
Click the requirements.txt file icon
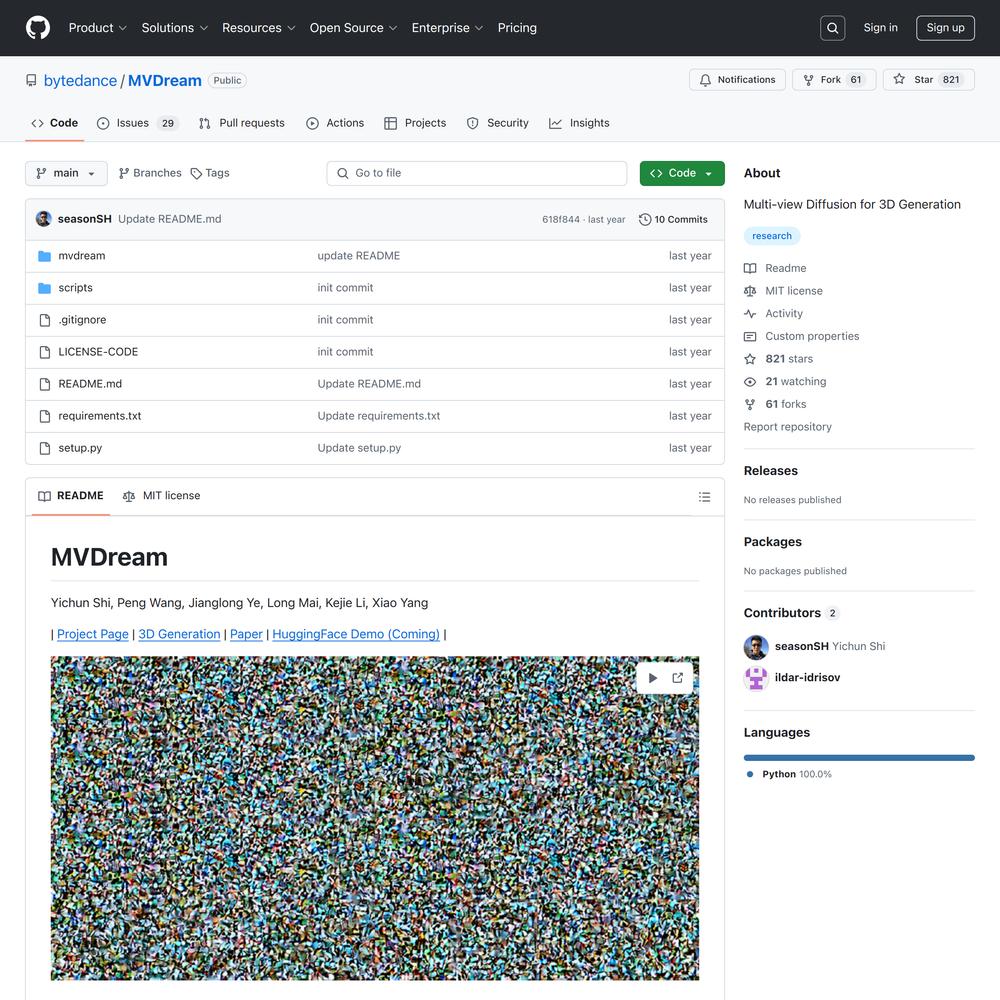45,416
